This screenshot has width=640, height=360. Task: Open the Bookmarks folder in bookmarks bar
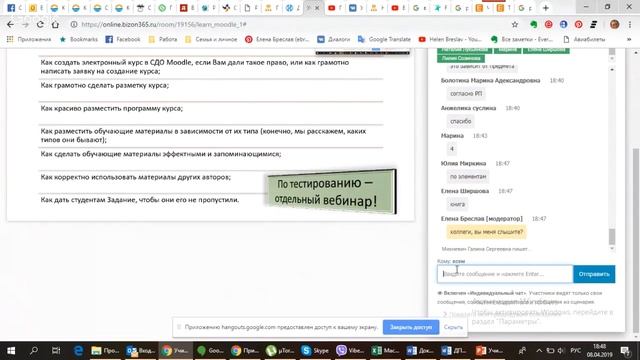pos(79,39)
